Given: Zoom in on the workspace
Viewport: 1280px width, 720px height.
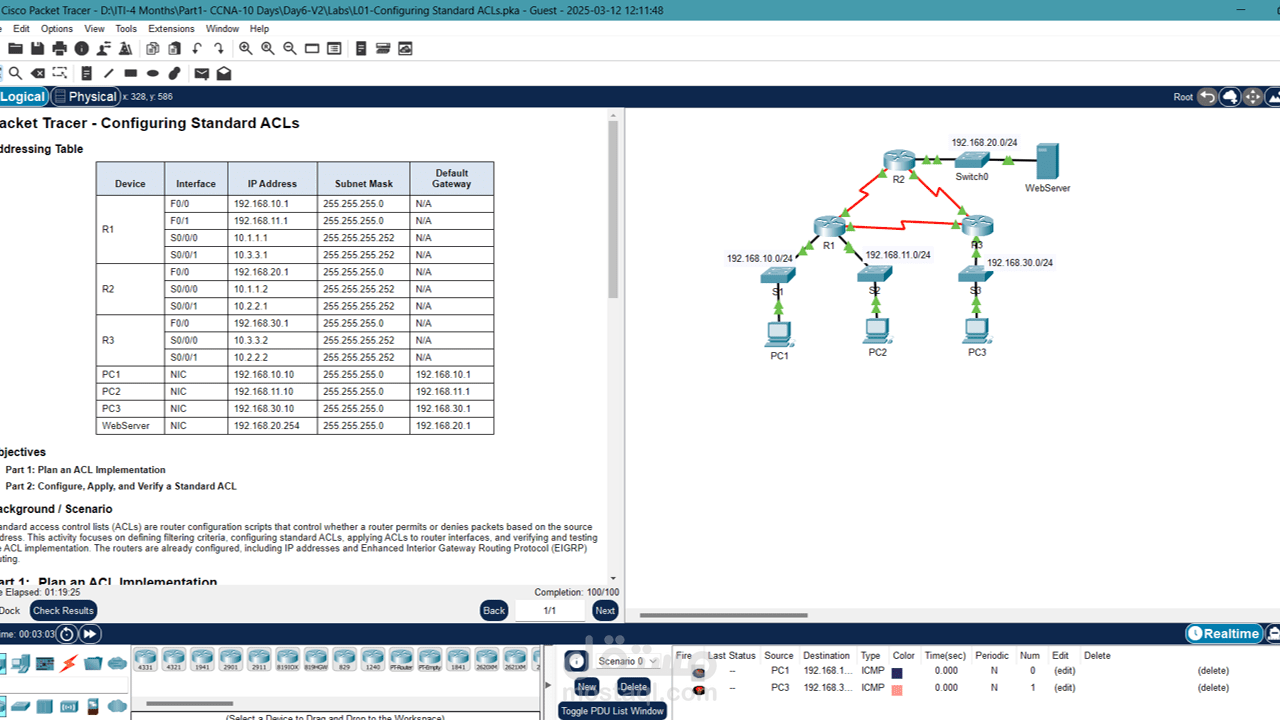Looking at the screenshot, I should pyautogui.click(x=246, y=48).
